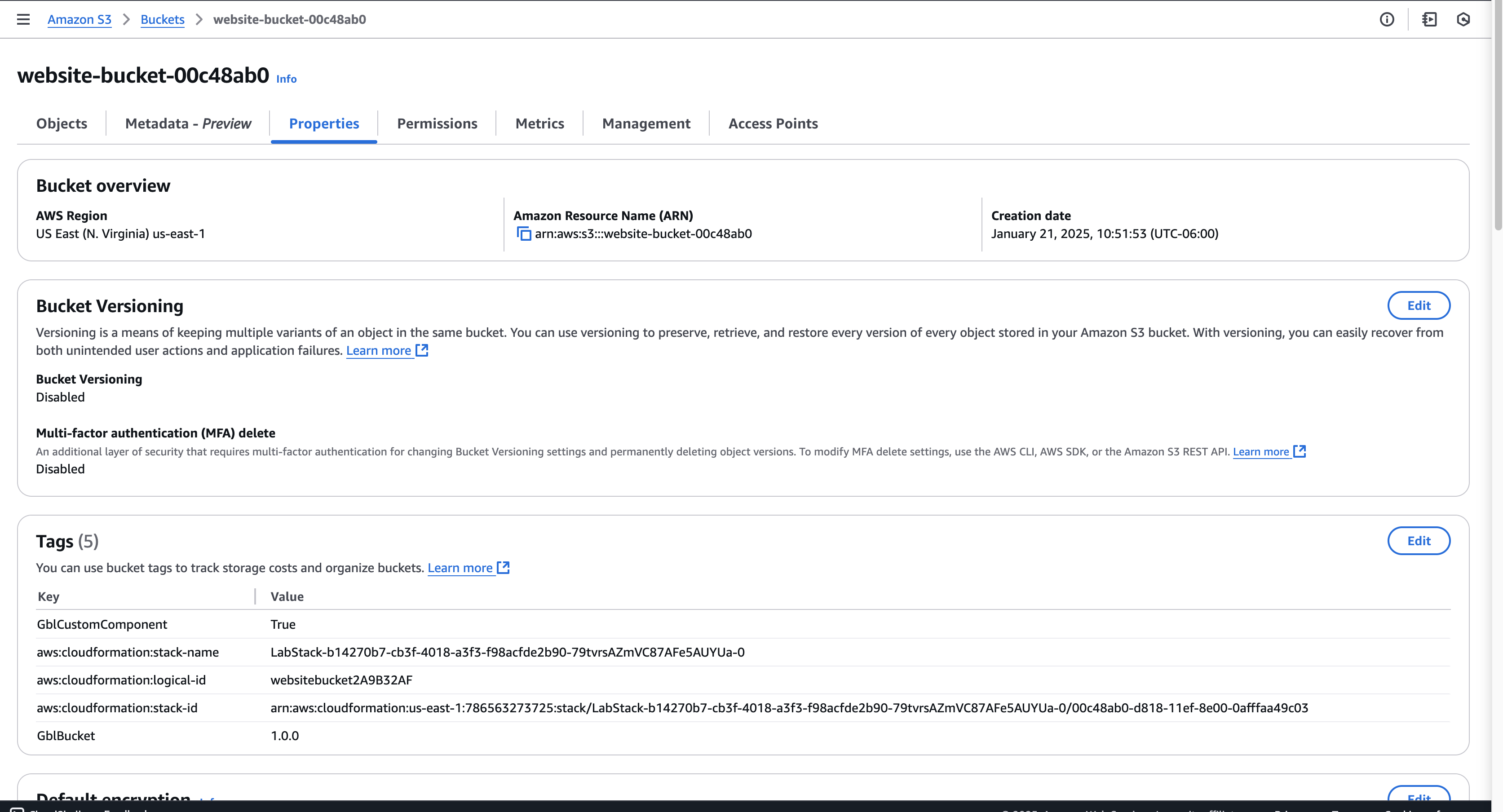Click the Bucket Versioning Disabled status
Viewport: 1503px width, 812px height.
(x=60, y=397)
